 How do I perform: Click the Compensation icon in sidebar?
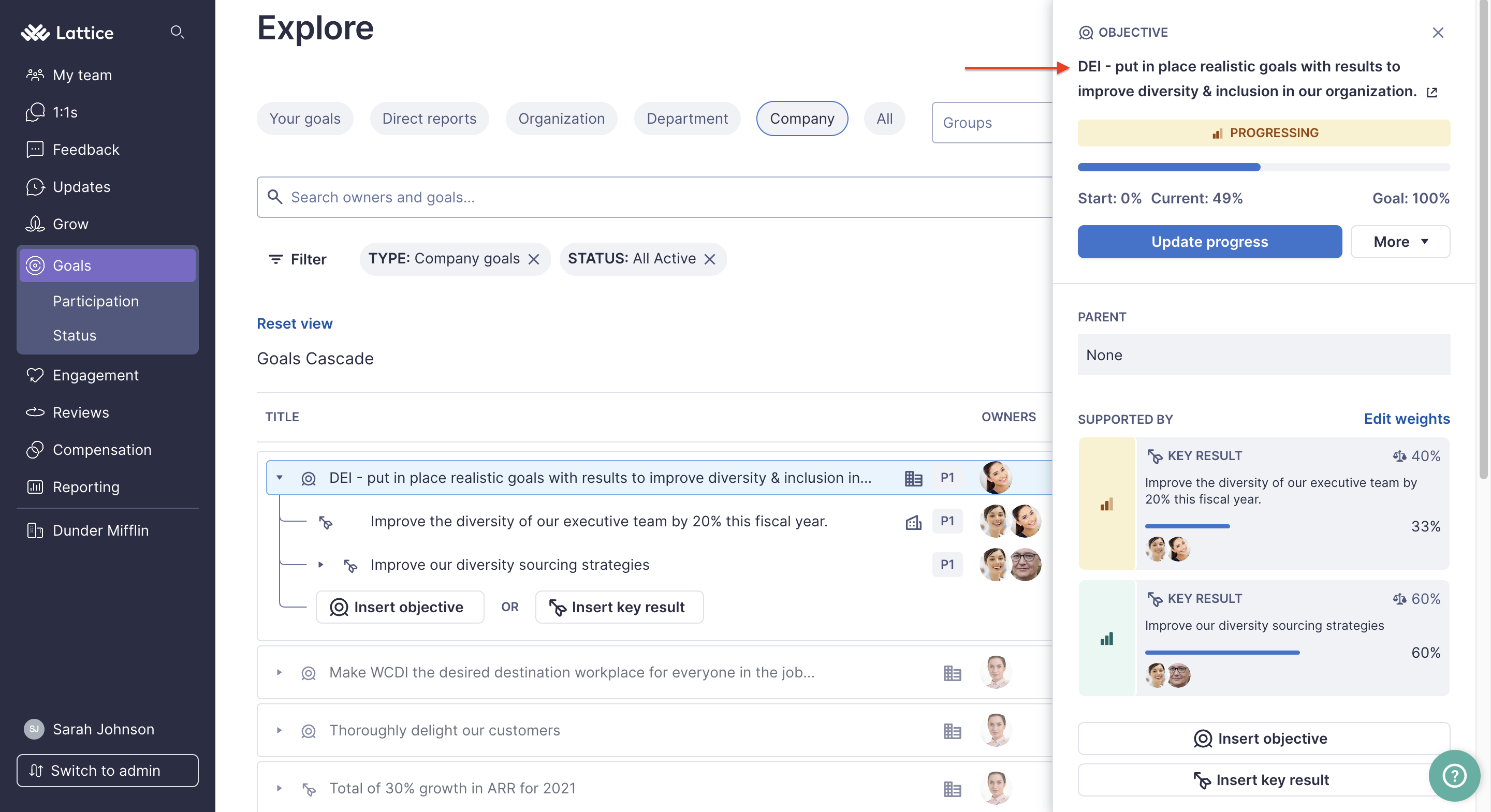point(35,450)
